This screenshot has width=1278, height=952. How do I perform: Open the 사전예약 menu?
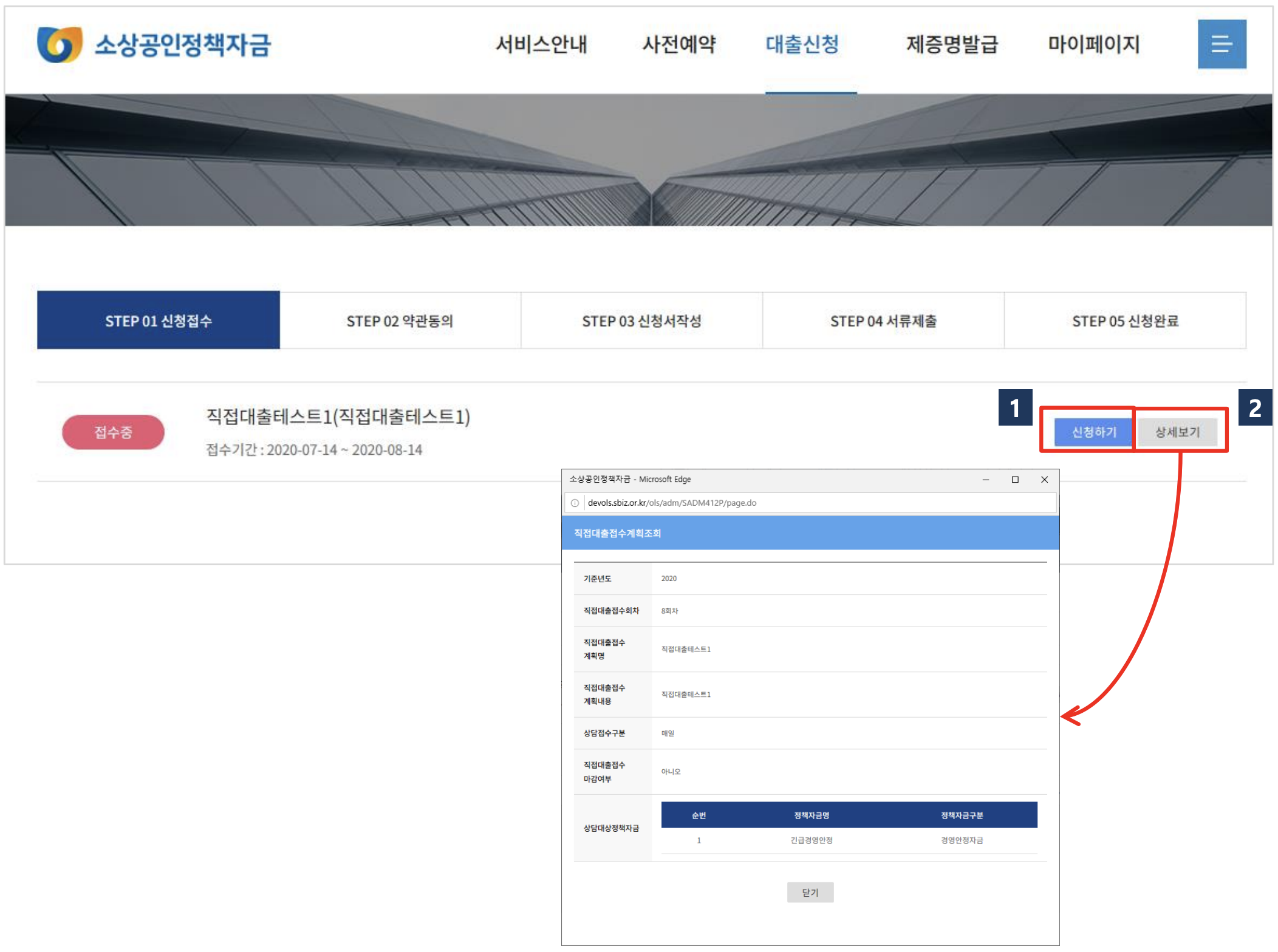(679, 44)
